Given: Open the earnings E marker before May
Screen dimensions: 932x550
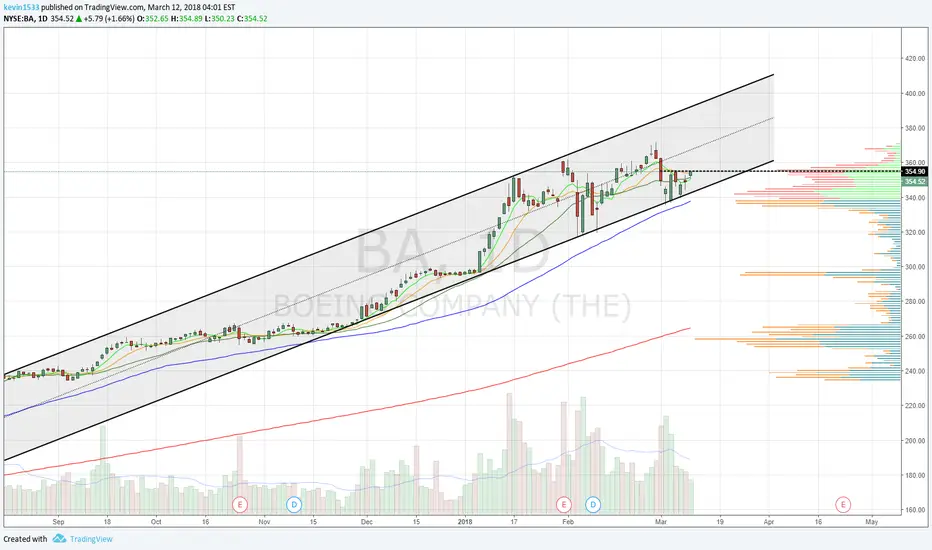Looking at the screenshot, I should pyautogui.click(x=843, y=505).
